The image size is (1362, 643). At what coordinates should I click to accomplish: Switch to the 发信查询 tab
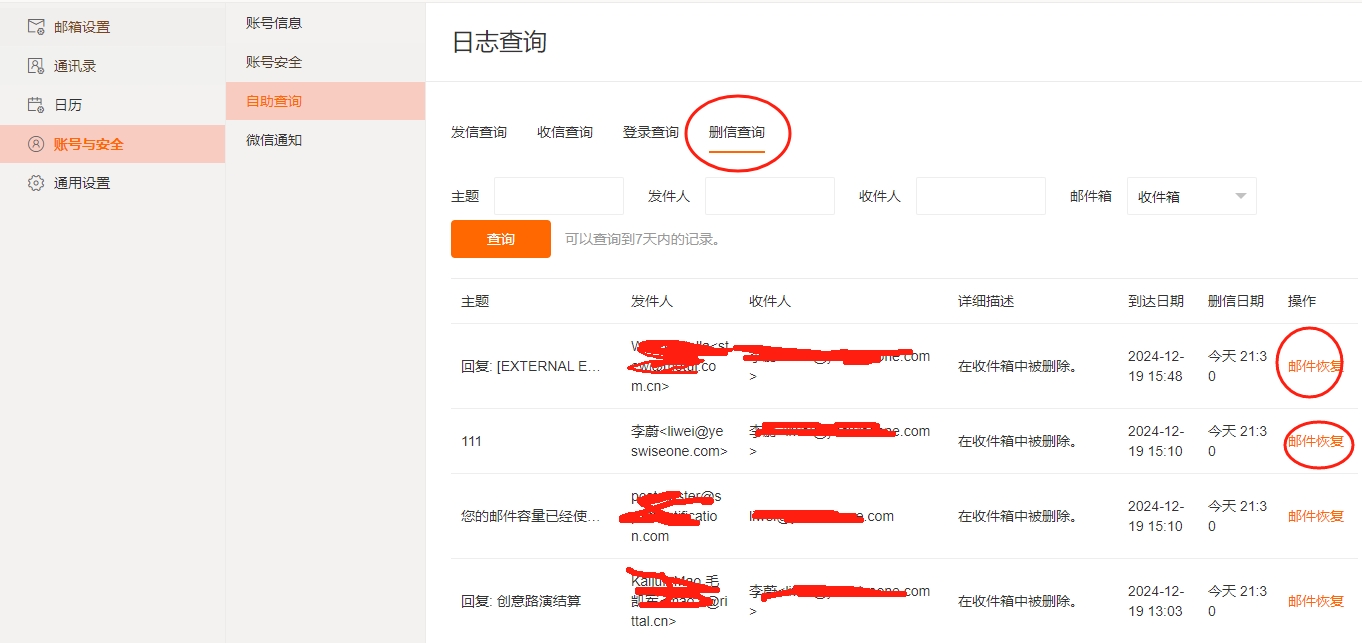click(x=479, y=132)
